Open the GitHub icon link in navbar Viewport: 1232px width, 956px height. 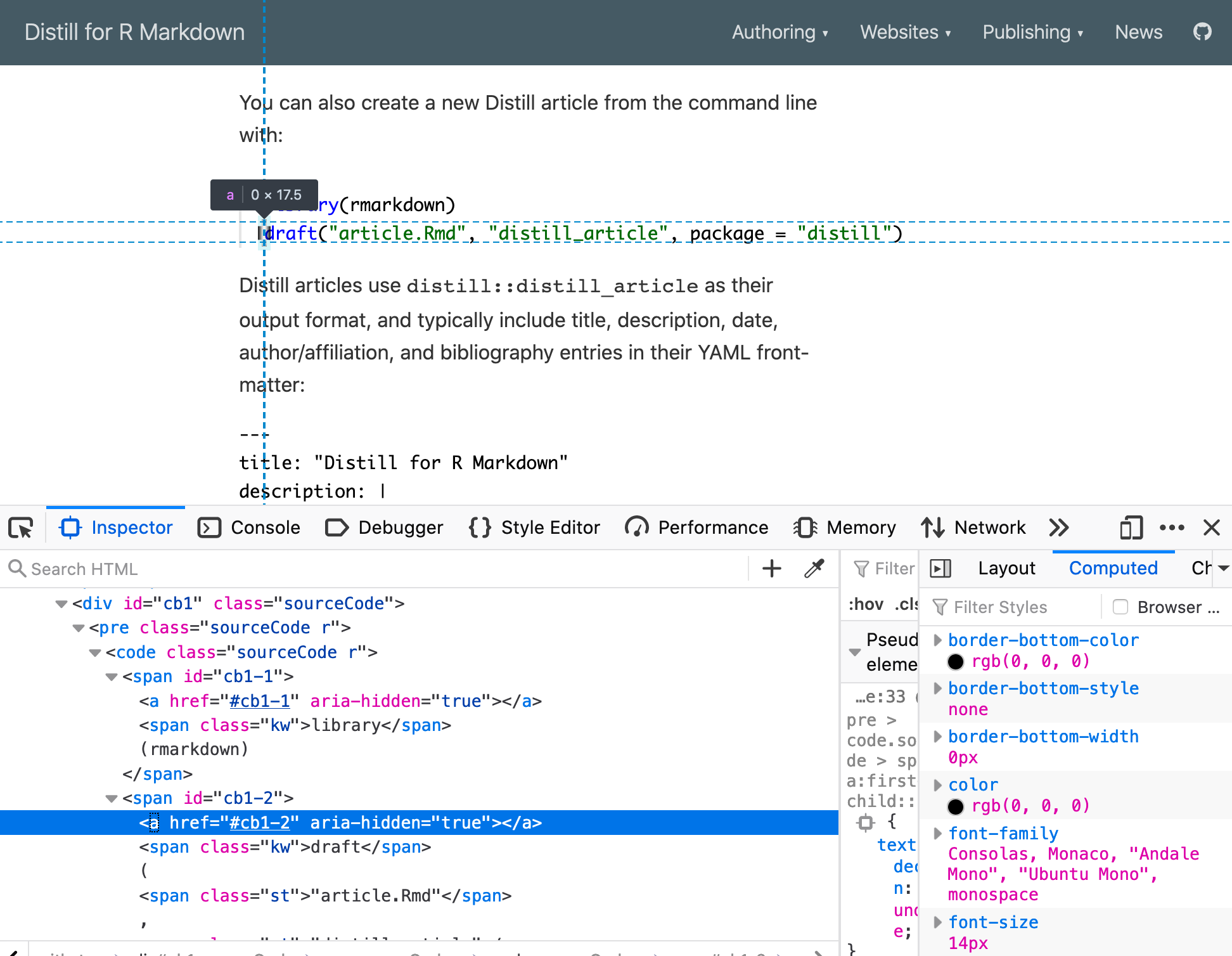(1202, 32)
